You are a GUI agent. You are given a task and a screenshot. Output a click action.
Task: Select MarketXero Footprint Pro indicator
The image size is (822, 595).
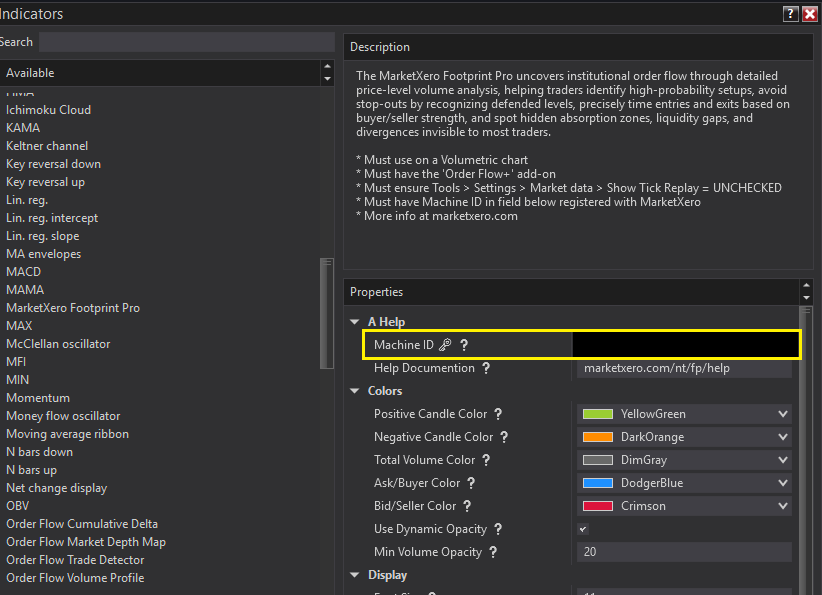tap(73, 308)
